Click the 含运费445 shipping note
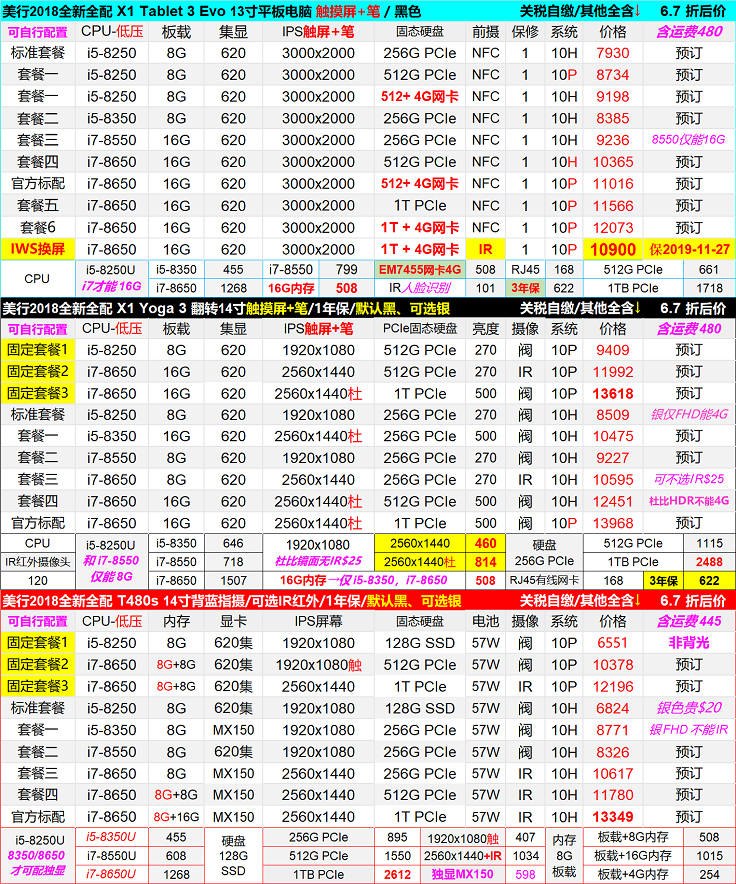 (x=688, y=621)
